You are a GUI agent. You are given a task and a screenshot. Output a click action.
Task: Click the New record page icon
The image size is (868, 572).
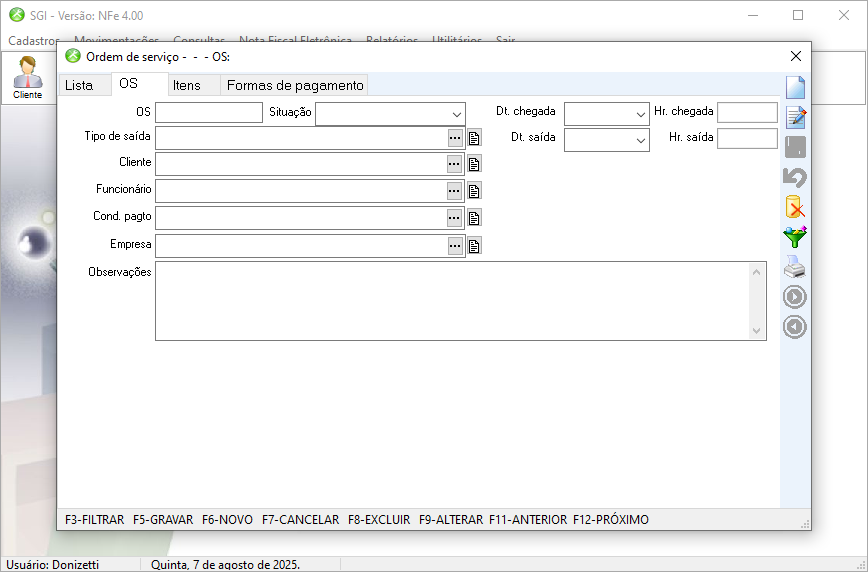coord(795,87)
